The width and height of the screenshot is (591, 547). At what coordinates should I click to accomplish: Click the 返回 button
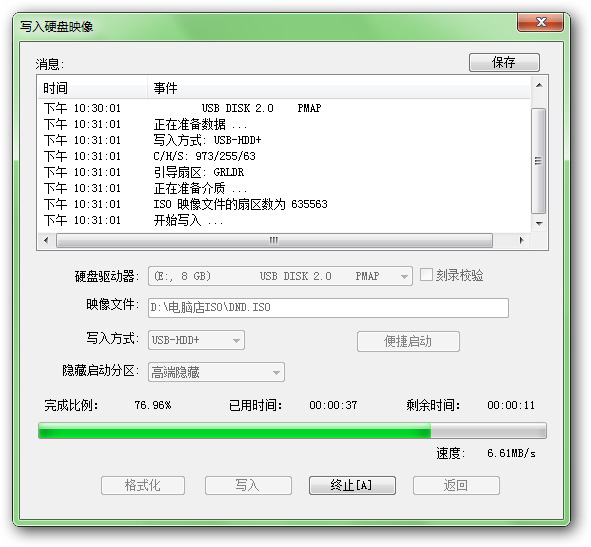[x=456, y=485]
